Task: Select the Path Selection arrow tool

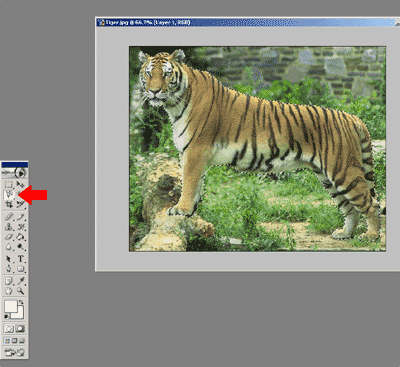Action: click(x=9, y=259)
